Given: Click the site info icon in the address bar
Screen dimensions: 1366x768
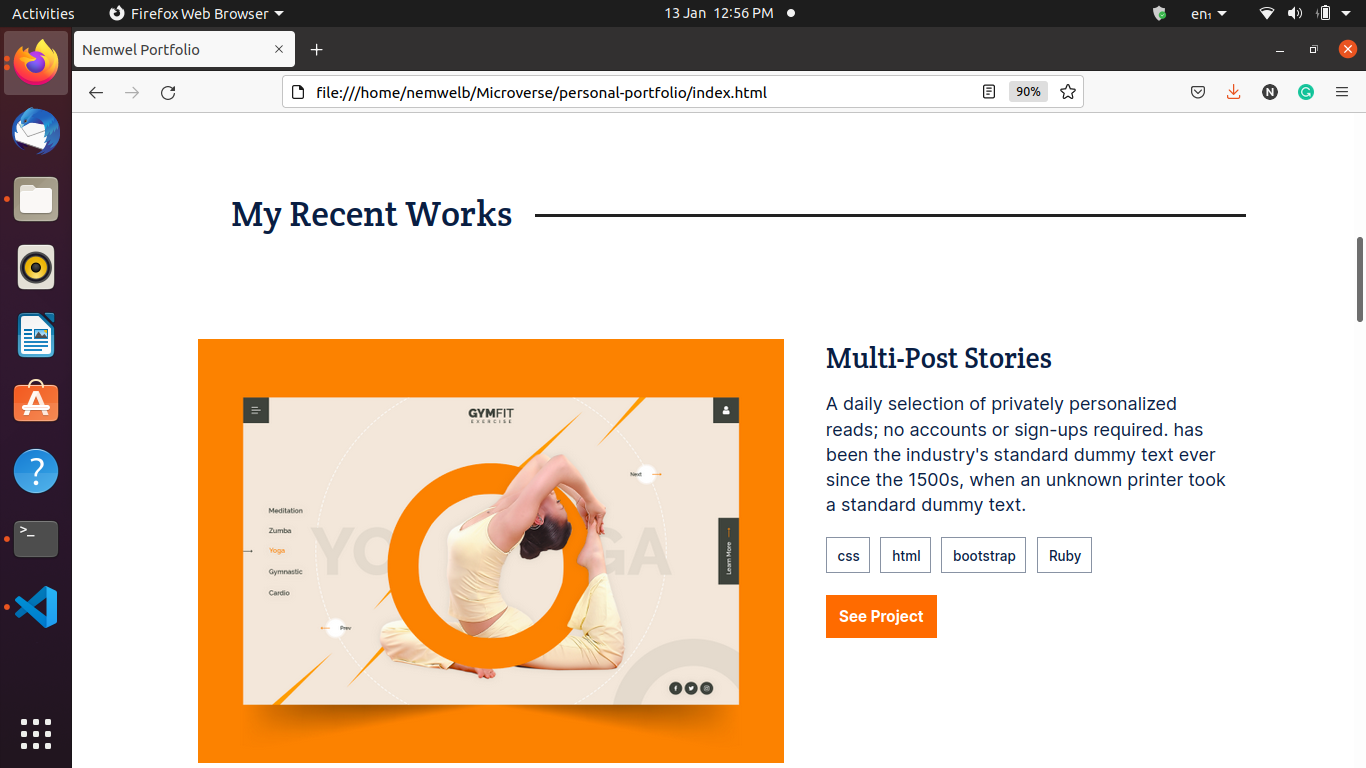Looking at the screenshot, I should pyautogui.click(x=297, y=92).
